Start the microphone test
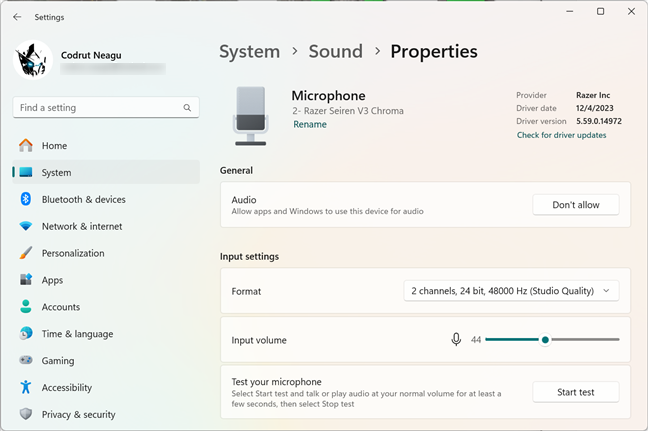This screenshot has height=431, width=648. (x=576, y=392)
